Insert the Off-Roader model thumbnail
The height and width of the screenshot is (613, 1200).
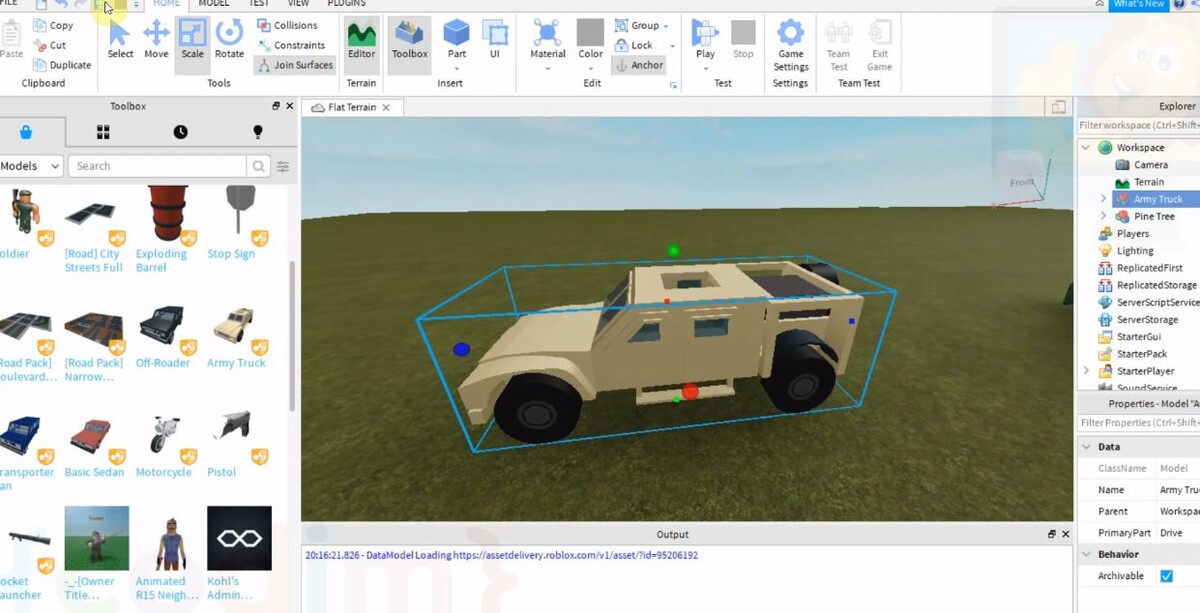[161, 328]
